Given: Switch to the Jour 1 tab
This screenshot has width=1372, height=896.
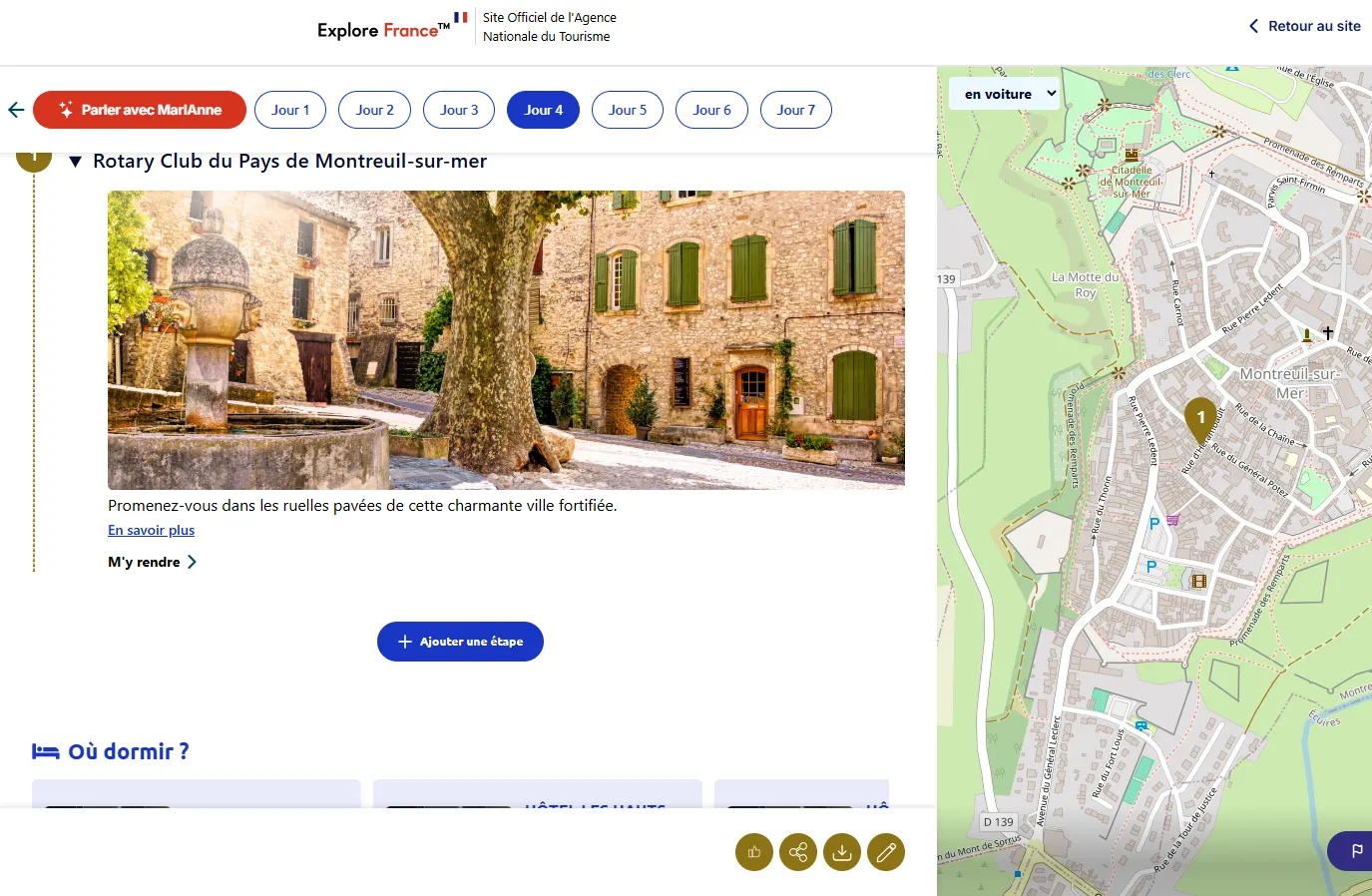Looking at the screenshot, I should [x=290, y=110].
